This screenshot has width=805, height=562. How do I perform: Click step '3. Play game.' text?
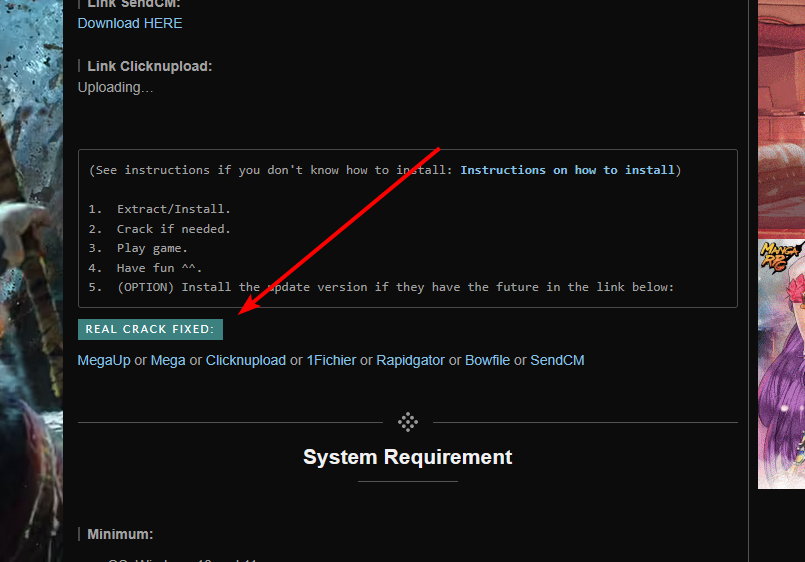click(x=138, y=248)
